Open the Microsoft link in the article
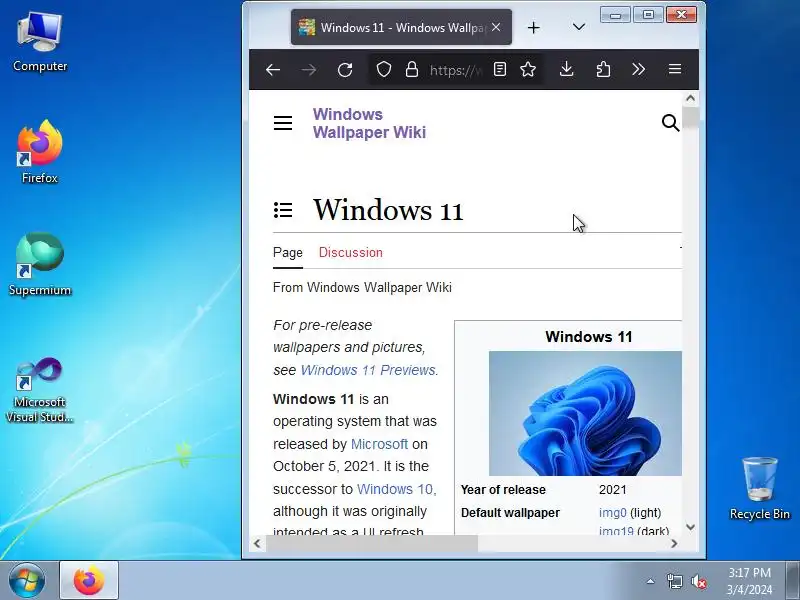This screenshot has height=600, width=800. [379, 444]
